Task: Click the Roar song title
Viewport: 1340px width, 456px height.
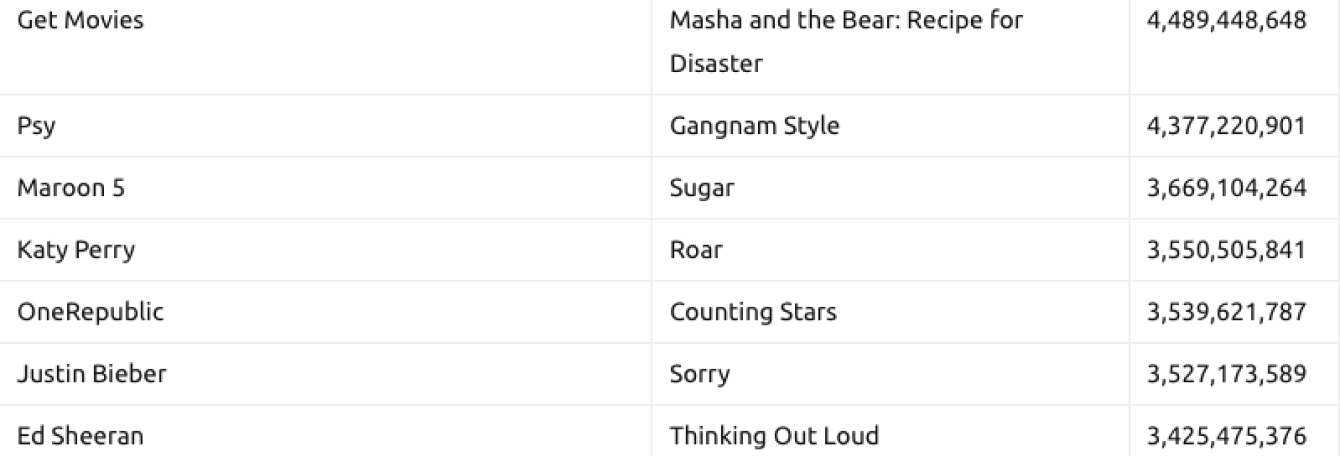Action: (696, 250)
